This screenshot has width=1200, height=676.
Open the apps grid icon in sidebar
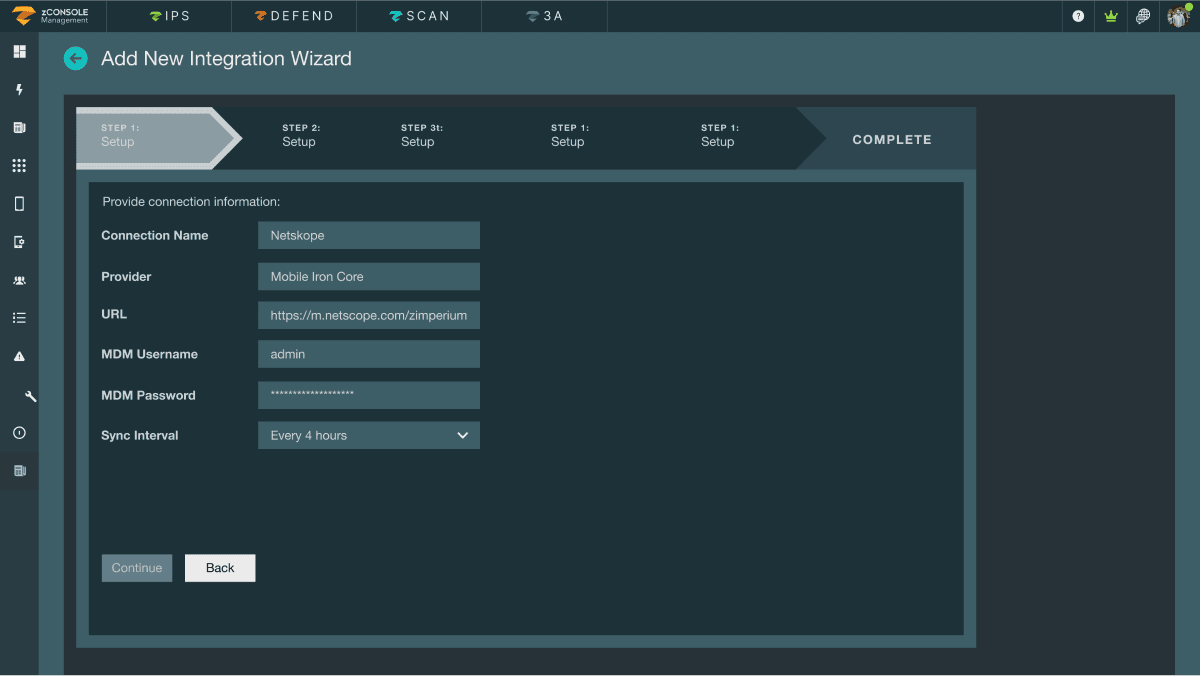tap(18, 165)
